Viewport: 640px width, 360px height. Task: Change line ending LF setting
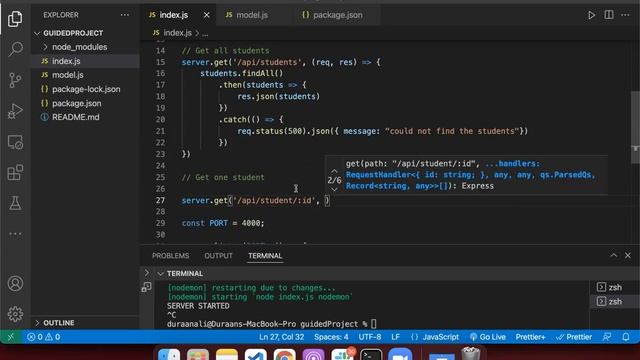click(396, 337)
